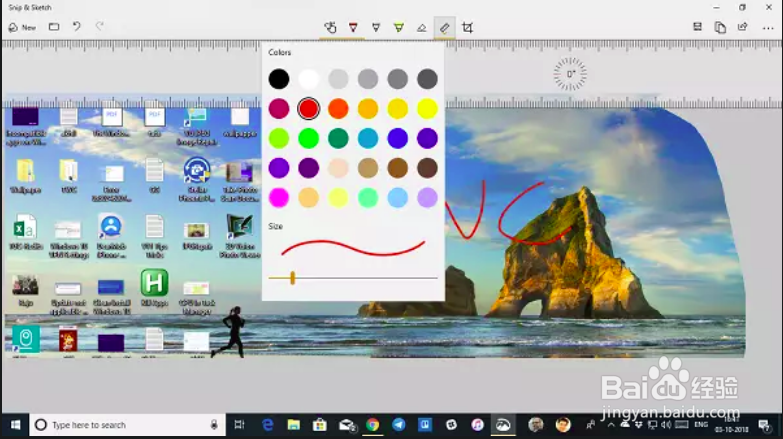Open File Explorer from taskbar

point(294,425)
